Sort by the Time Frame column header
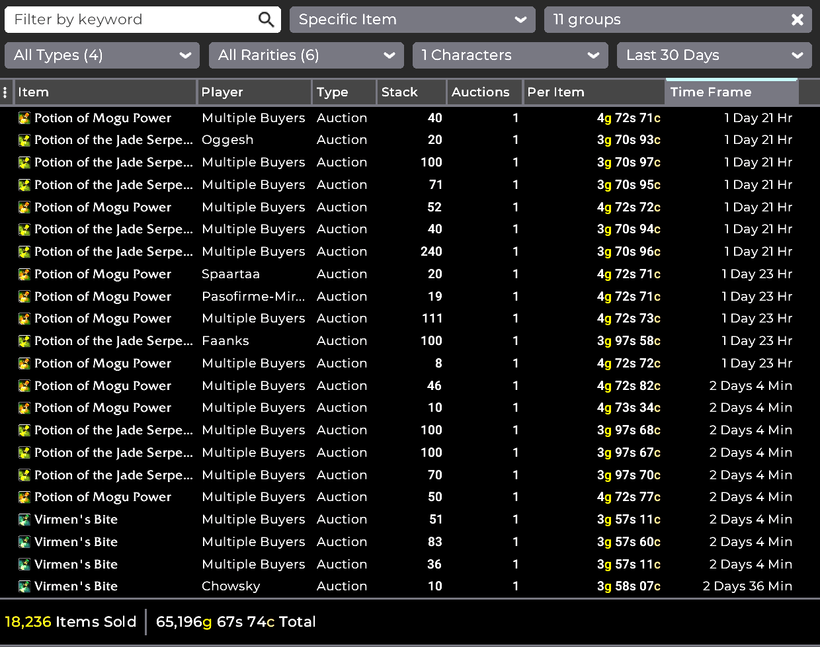820x647 pixels. coord(731,92)
